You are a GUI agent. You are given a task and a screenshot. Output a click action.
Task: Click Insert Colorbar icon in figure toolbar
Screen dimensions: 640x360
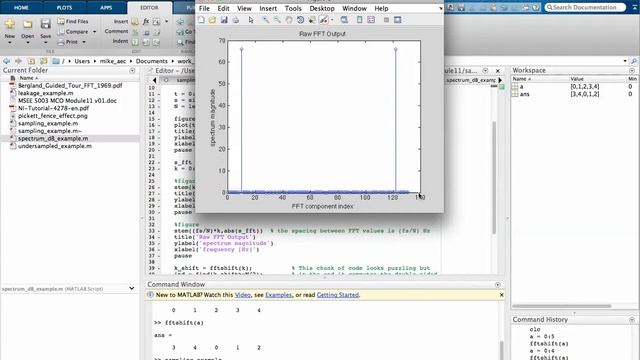tap(359, 20)
